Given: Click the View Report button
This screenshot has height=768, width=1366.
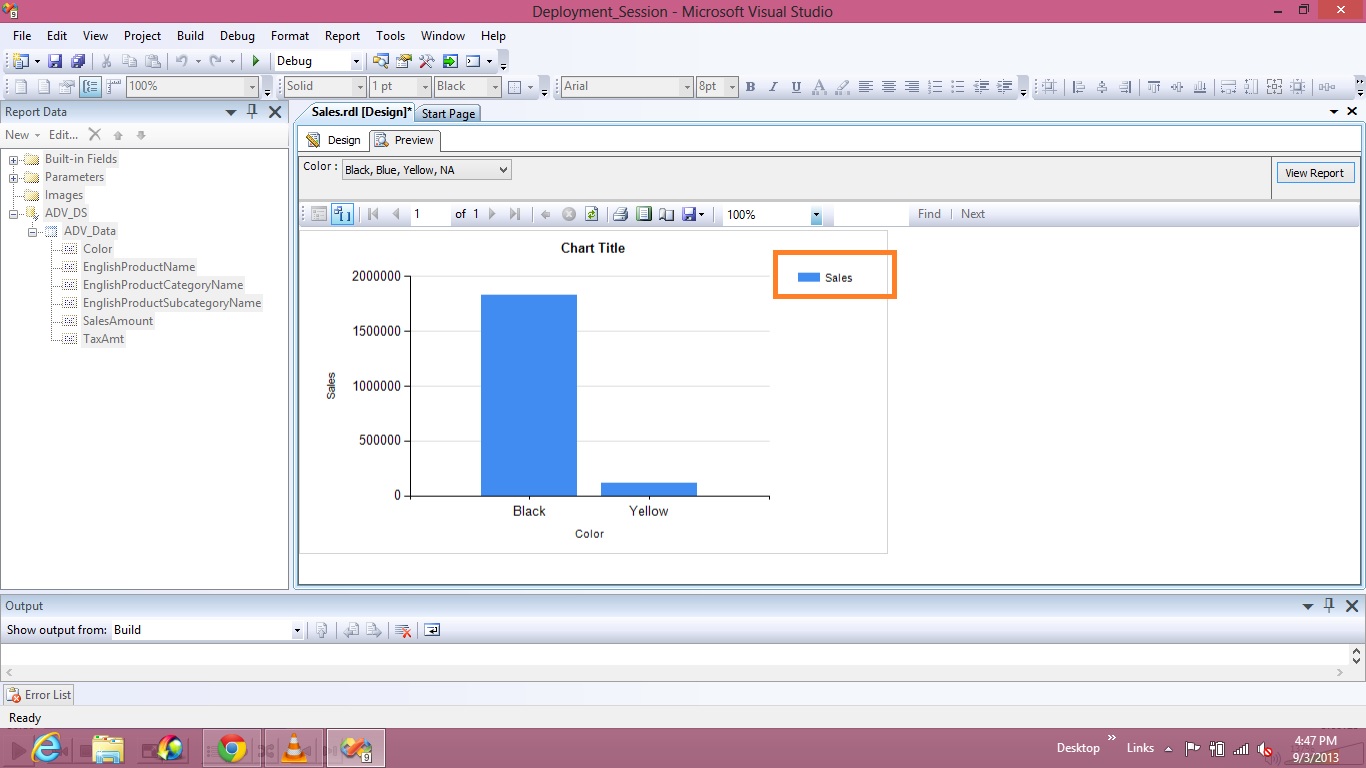Looking at the screenshot, I should pos(1314,173).
